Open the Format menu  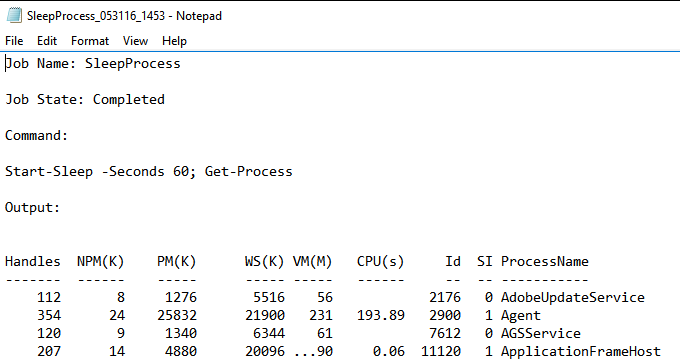[x=90, y=41]
